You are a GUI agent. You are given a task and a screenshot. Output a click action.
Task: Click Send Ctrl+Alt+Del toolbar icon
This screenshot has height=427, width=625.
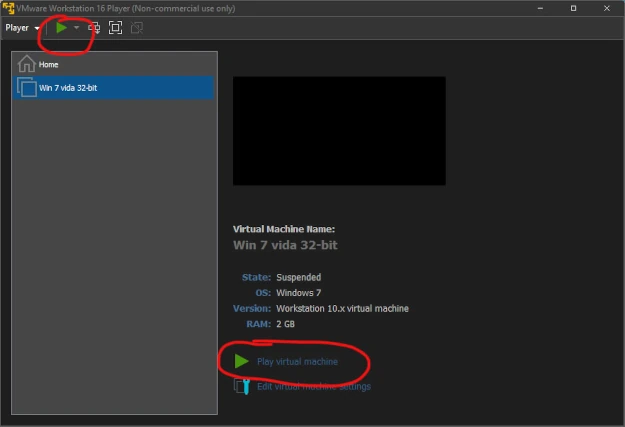coord(94,28)
